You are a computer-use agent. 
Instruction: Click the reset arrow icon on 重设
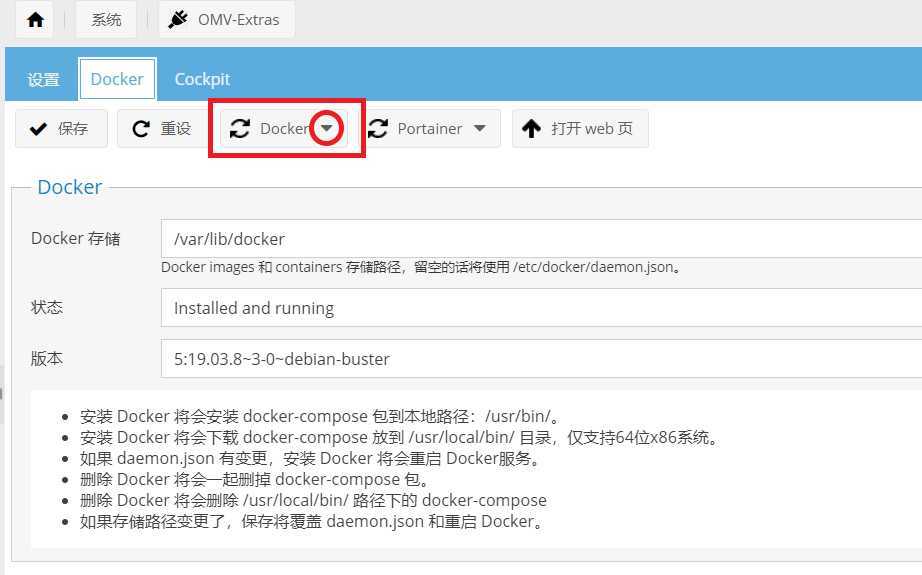pyautogui.click(x=141, y=129)
